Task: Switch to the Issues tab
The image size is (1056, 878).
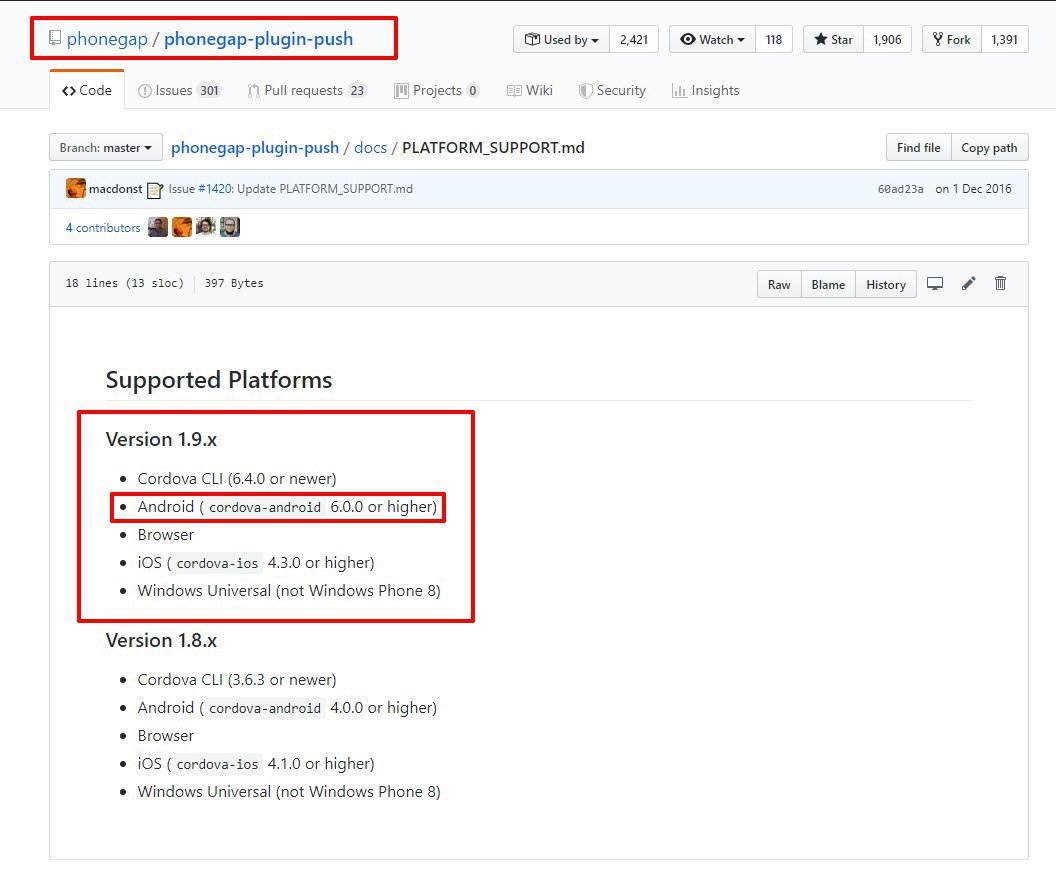Action: [x=179, y=90]
